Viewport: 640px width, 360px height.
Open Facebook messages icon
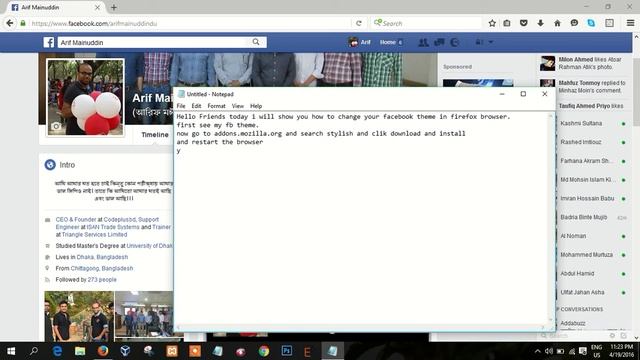tap(439, 42)
